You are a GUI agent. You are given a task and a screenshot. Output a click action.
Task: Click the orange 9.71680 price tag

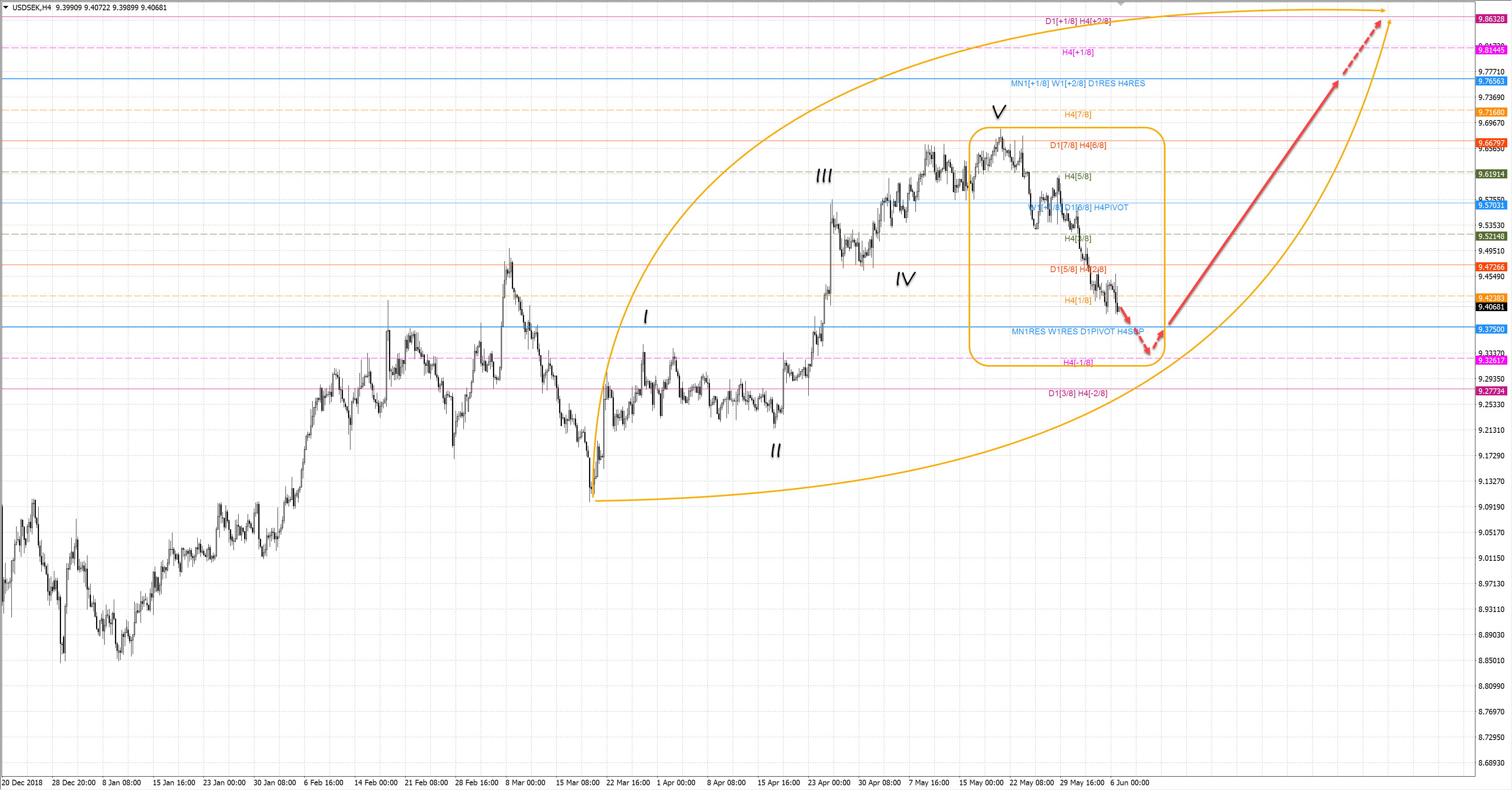pyautogui.click(x=1492, y=112)
